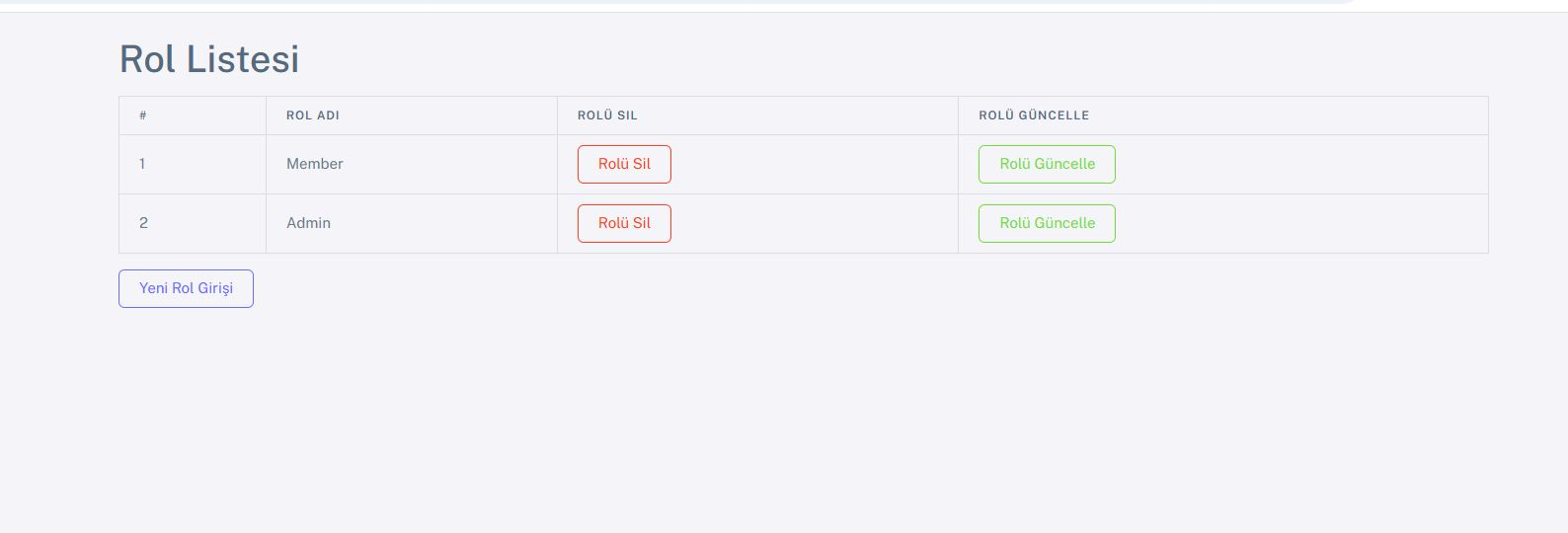Click the ROLÜ SIL column header
The height and width of the screenshot is (533, 1568).
pos(607,115)
